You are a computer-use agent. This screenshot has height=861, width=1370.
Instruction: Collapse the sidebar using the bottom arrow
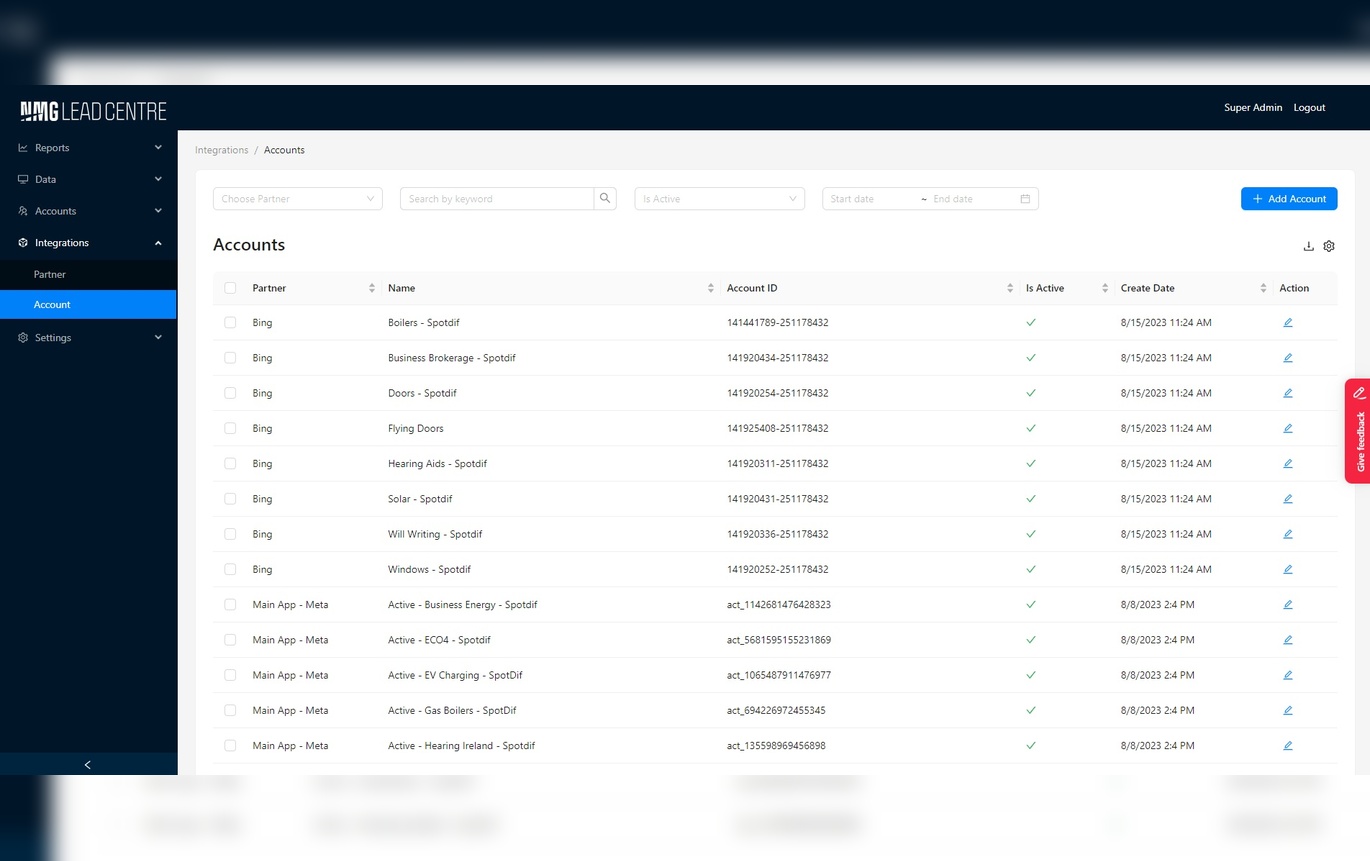pos(88,764)
